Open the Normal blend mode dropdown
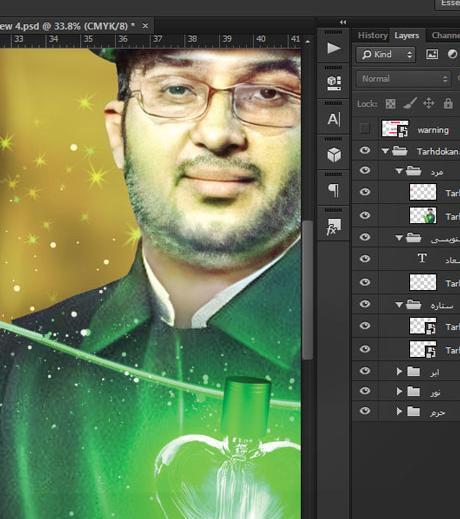The image size is (460, 519). pyautogui.click(x=404, y=79)
